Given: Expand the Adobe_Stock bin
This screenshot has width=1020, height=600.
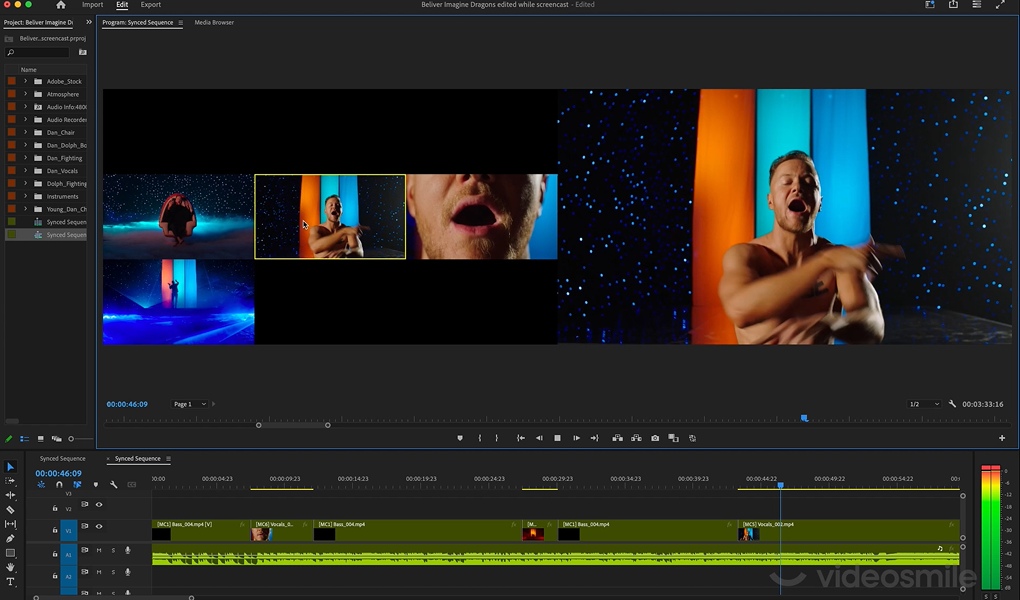Looking at the screenshot, I should click(x=25, y=81).
